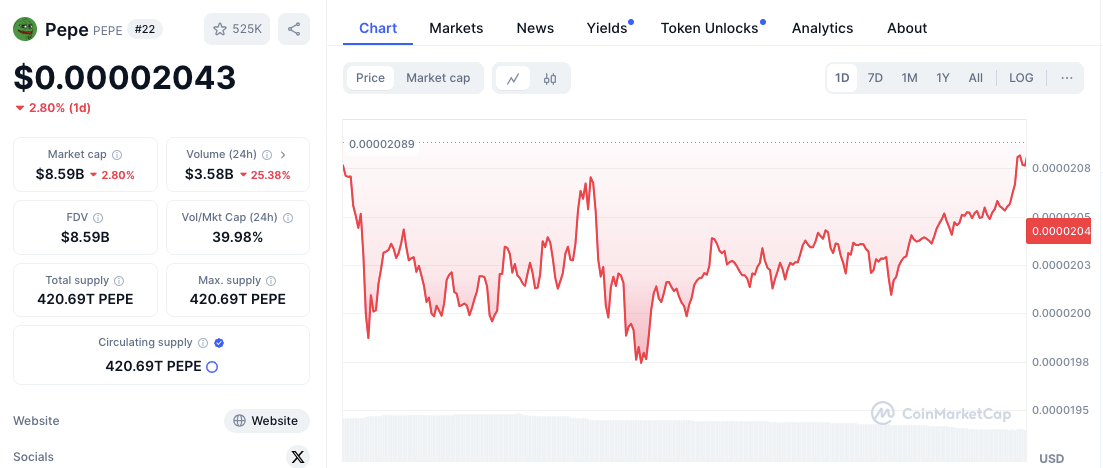This screenshot has width=1103, height=468.
Task: Select the 7D time range
Action: 875,78
